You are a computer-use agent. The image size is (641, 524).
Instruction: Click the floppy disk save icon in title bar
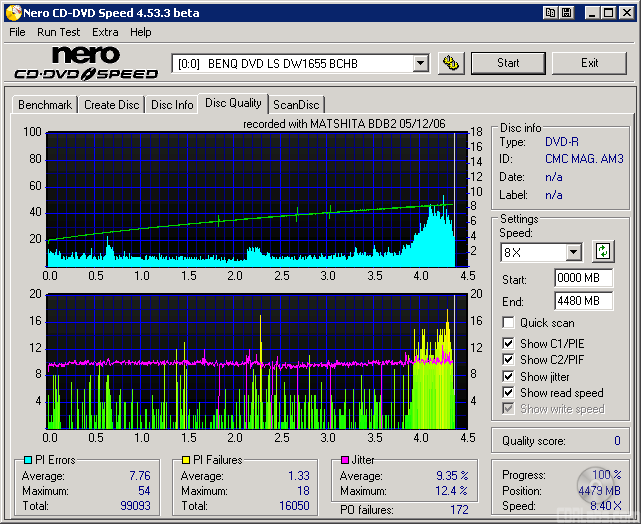click(567, 12)
